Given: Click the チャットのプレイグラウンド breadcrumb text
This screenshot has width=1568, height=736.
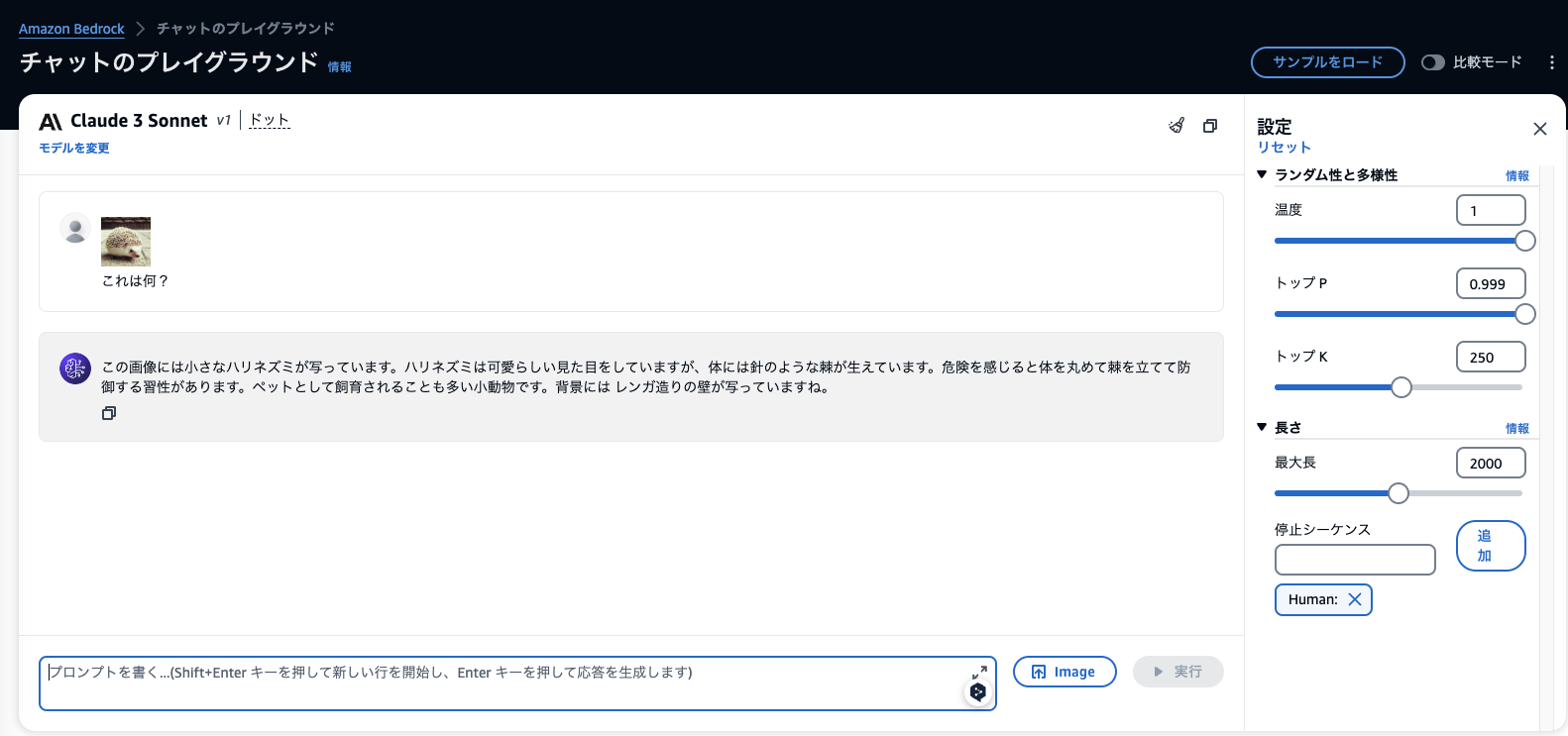Looking at the screenshot, I should click(246, 29).
